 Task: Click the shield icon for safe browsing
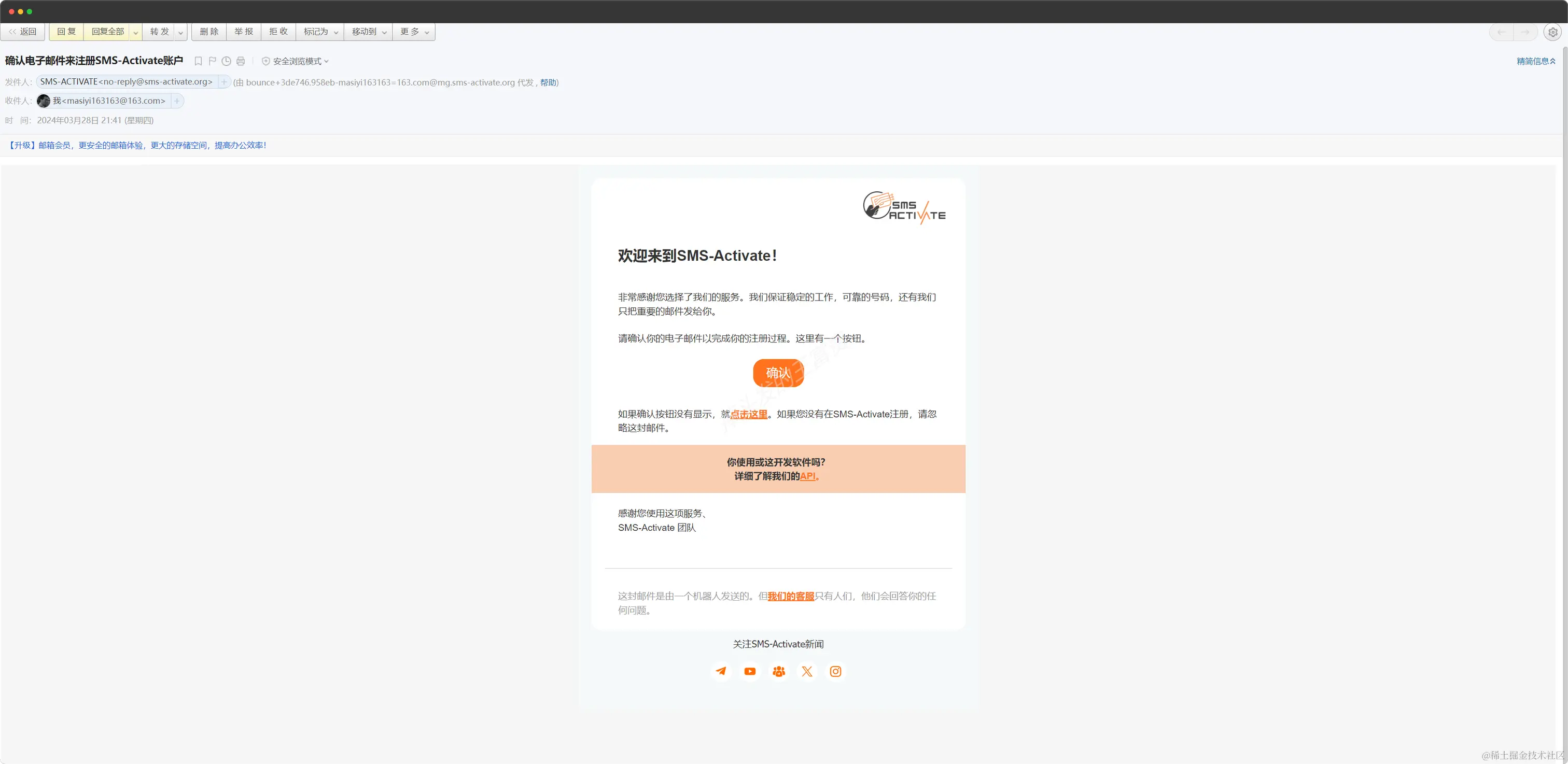pos(266,62)
